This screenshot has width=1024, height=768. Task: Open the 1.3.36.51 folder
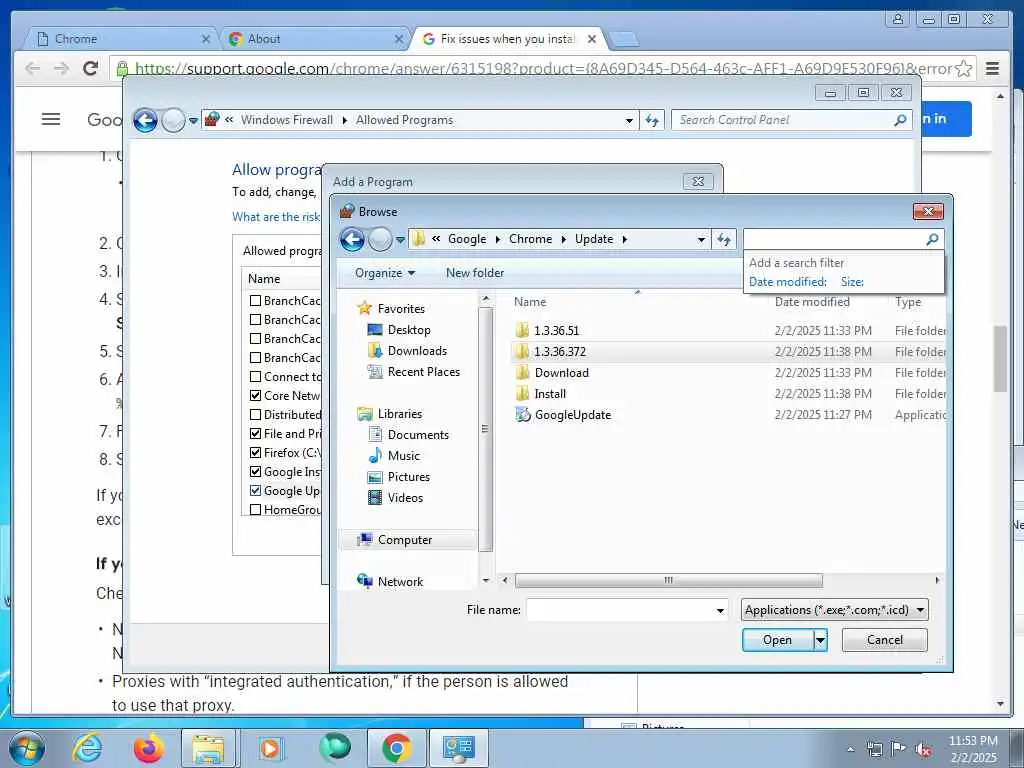(556, 330)
